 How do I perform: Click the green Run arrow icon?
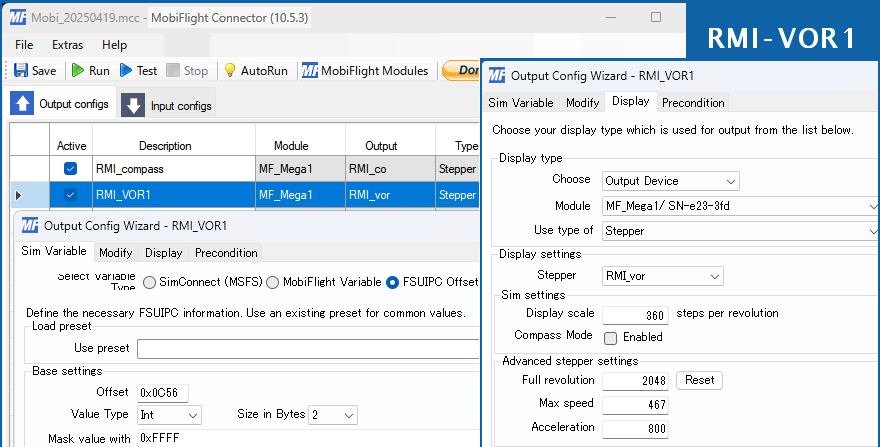tap(78, 70)
